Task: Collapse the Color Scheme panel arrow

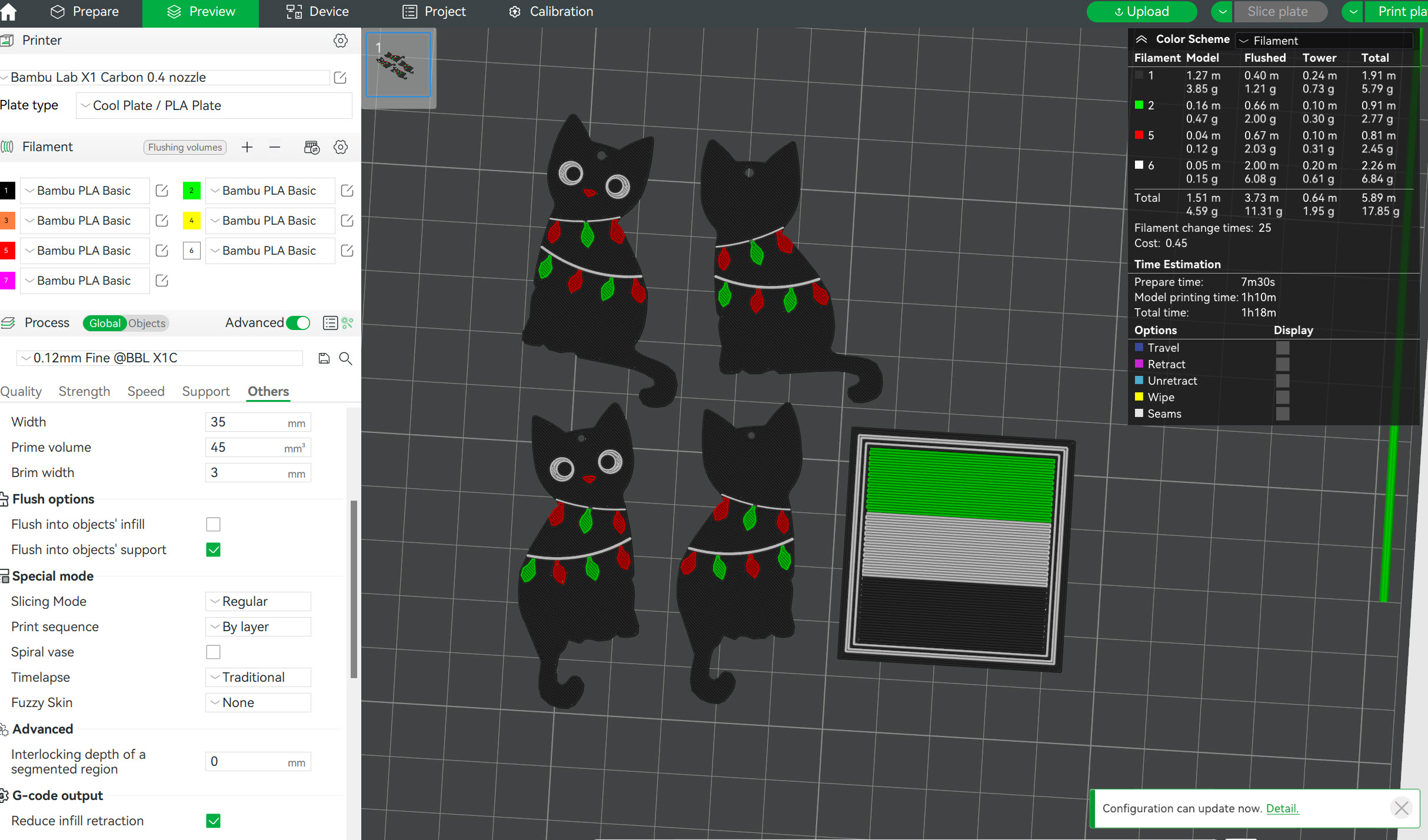Action: tap(1141, 39)
